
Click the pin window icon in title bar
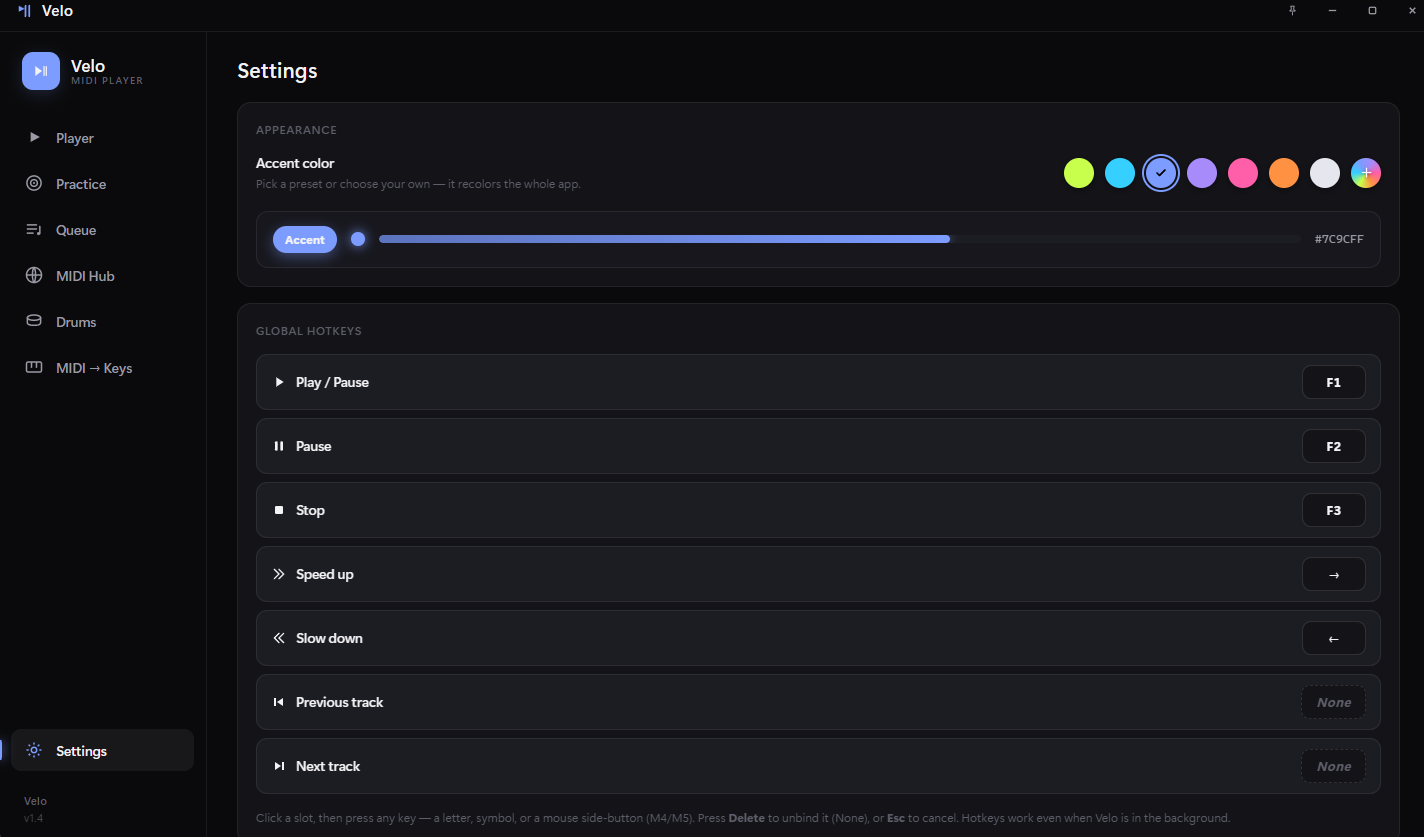click(1292, 10)
